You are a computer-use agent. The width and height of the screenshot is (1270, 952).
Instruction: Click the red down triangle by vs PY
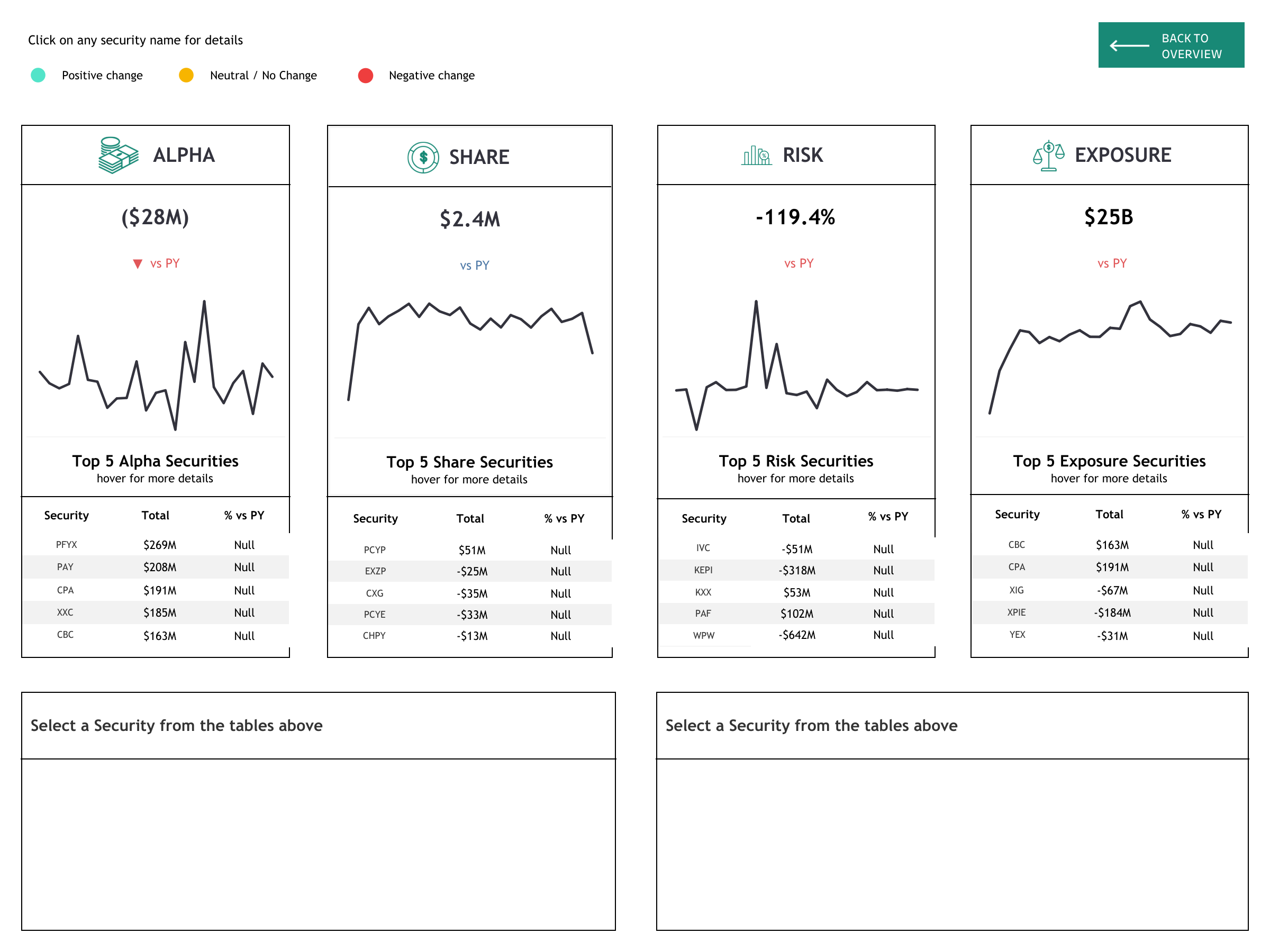pos(137,264)
